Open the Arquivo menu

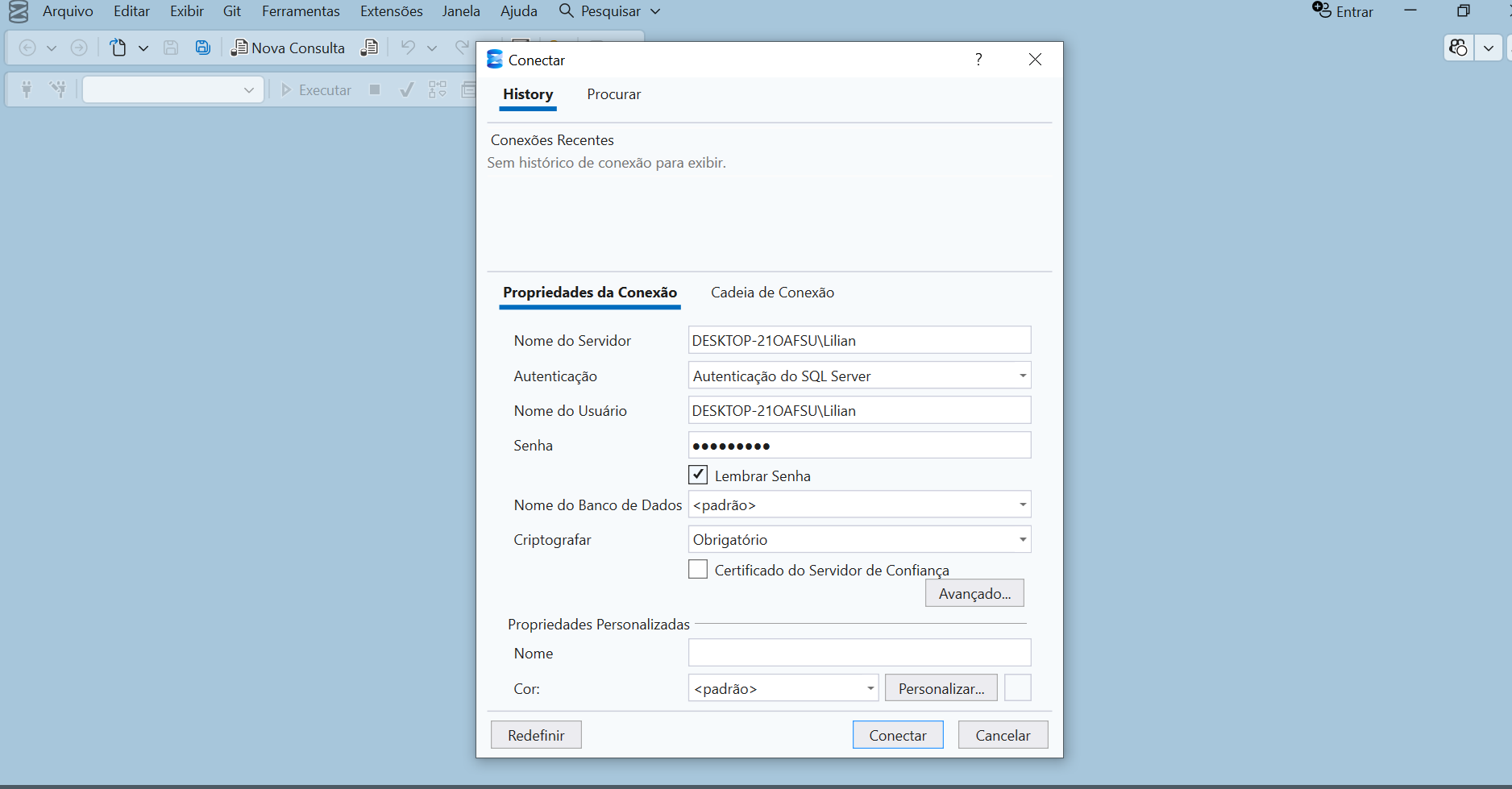tap(68, 11)
